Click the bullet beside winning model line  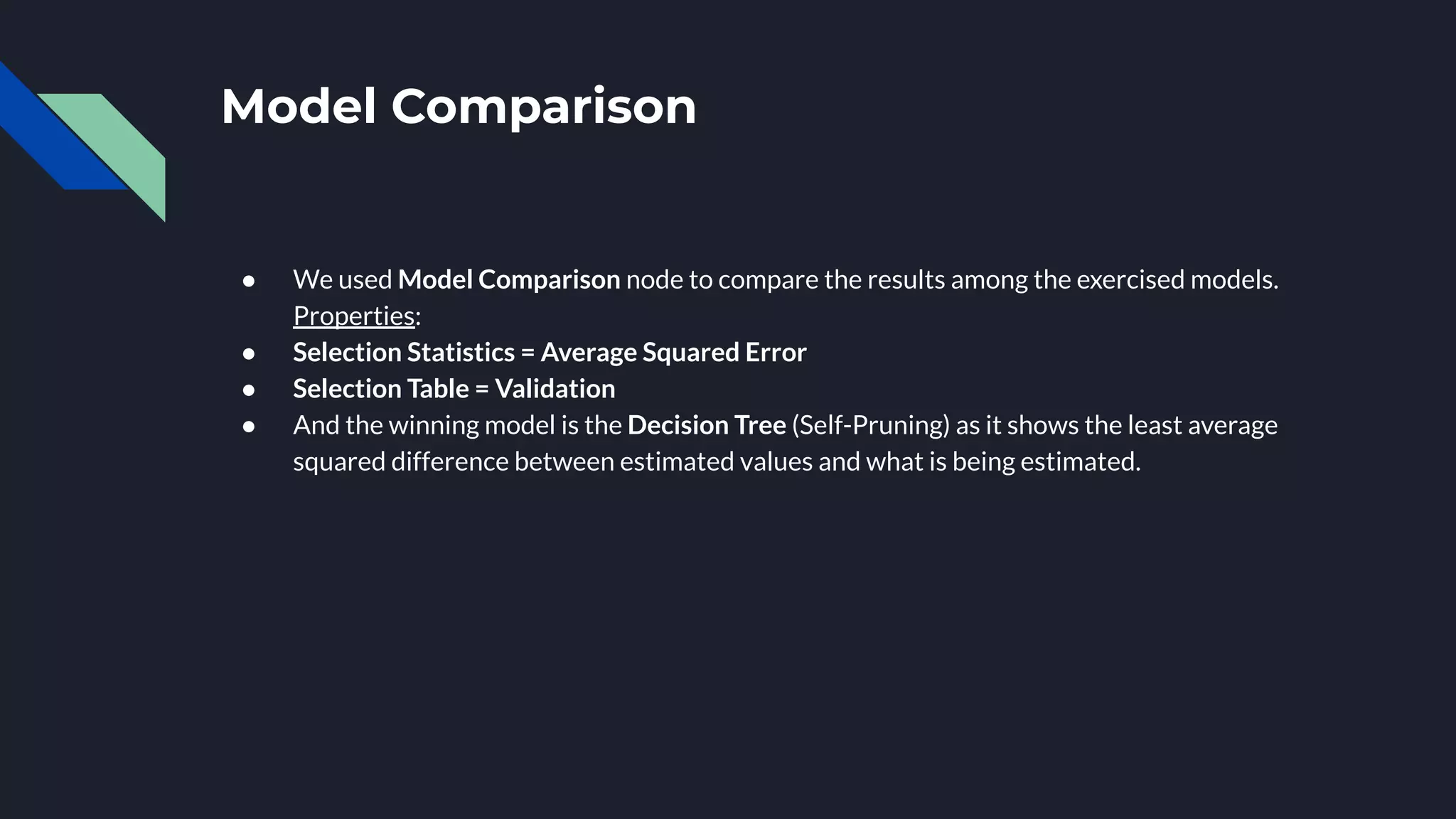[249, 426]
